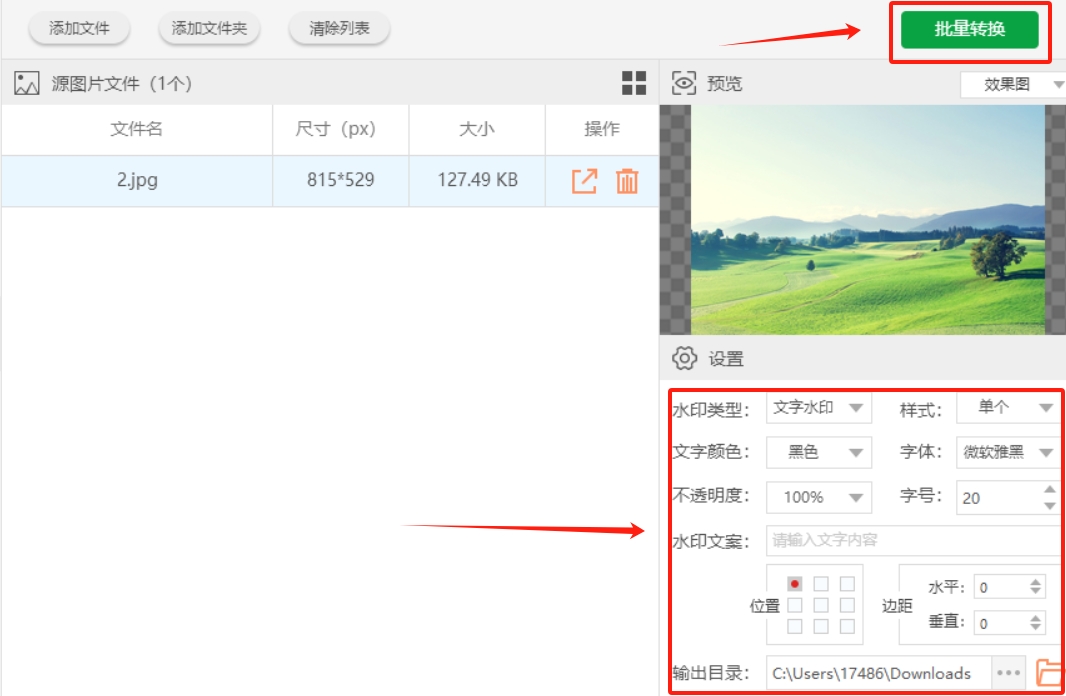Click the 水印文案 text input field

pyautogui.click(x=913, y=540)
